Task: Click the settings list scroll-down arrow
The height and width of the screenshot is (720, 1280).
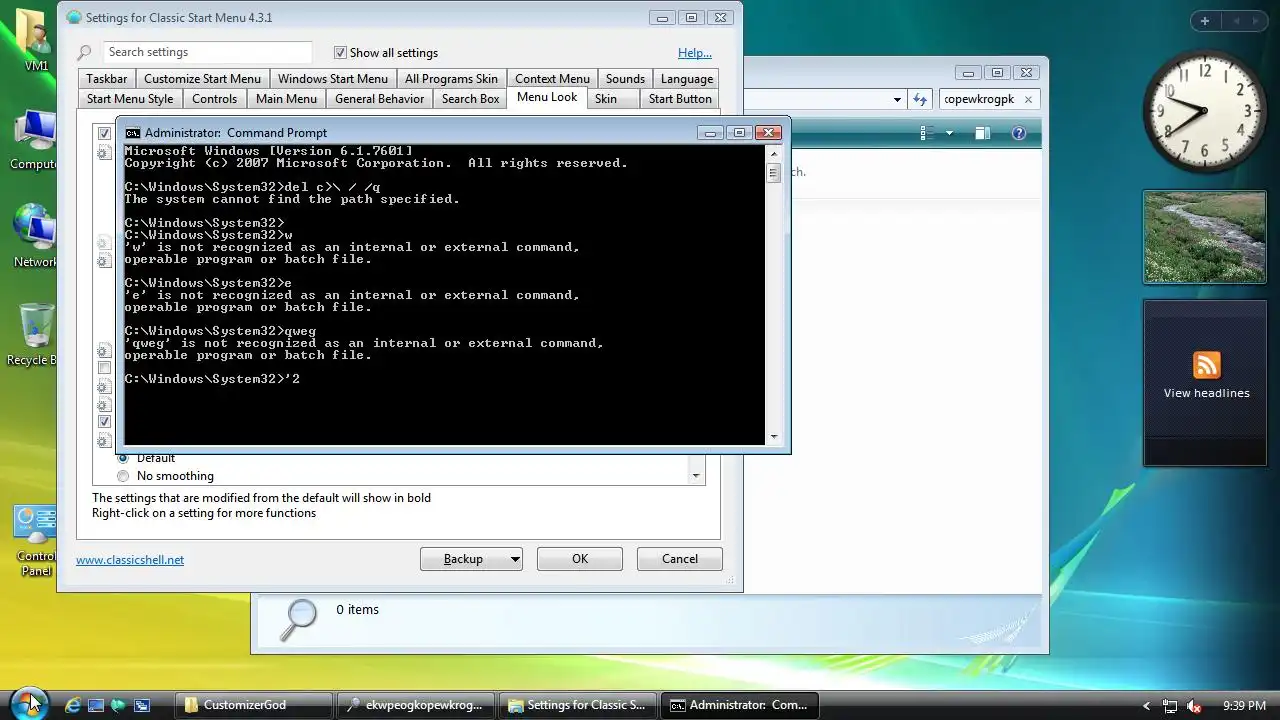Action: click(x=696, y=476)
